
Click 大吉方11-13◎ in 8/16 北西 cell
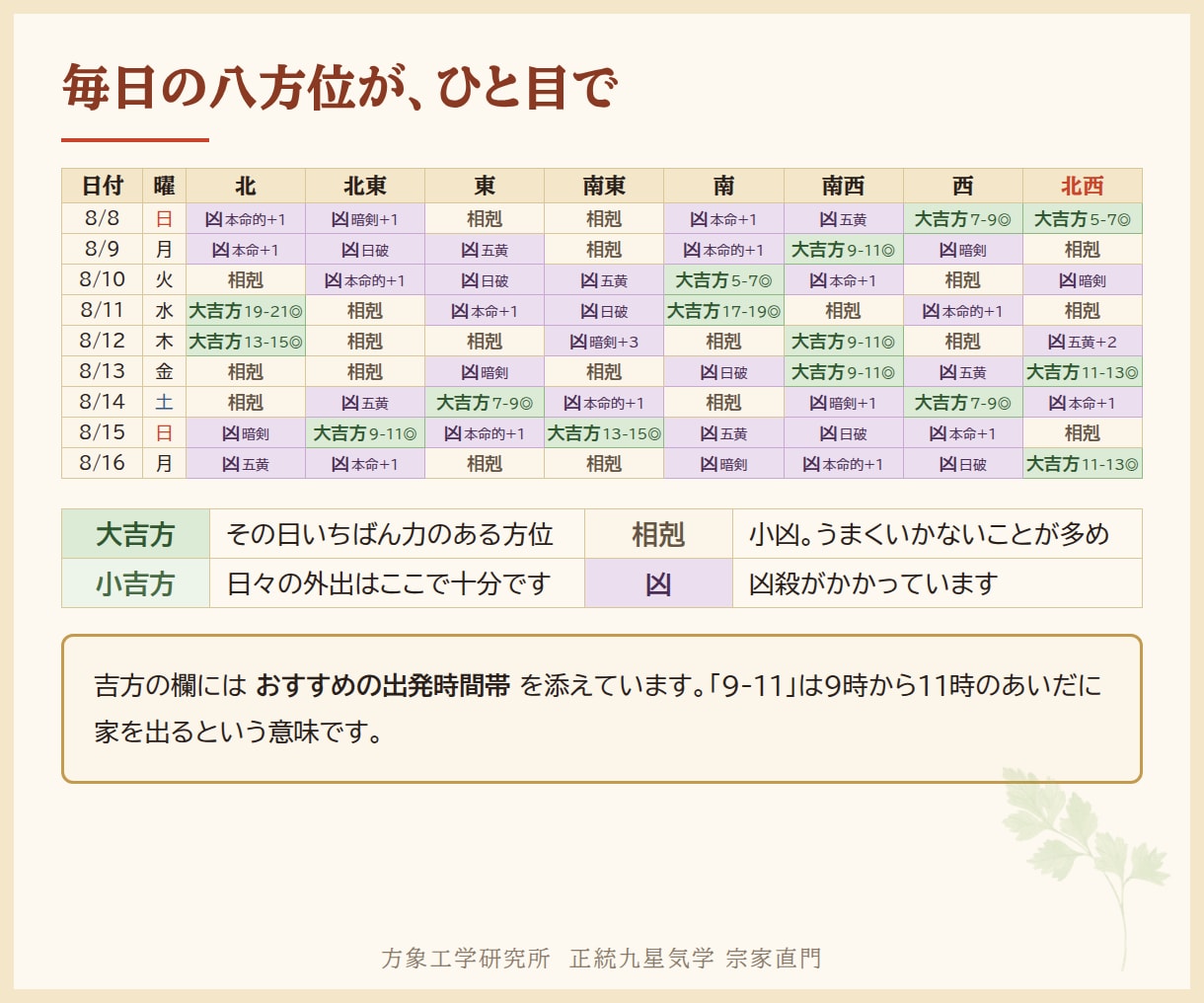click(x=1083, y=463)
